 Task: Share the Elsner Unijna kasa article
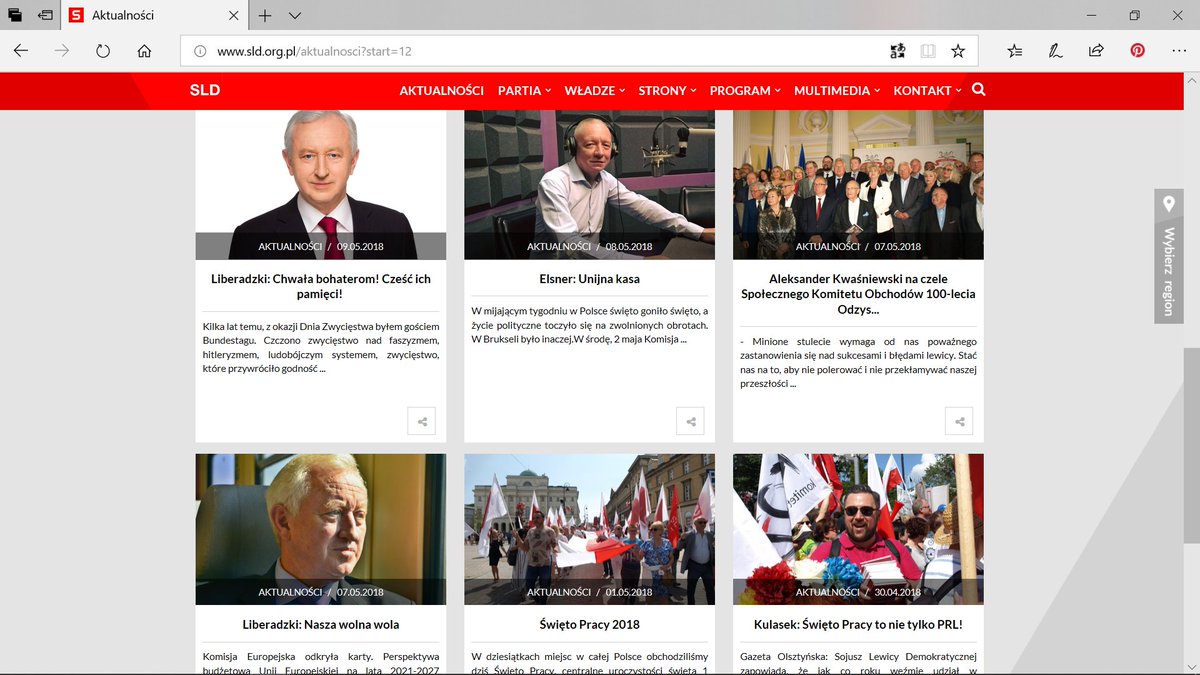pos(690,421)
